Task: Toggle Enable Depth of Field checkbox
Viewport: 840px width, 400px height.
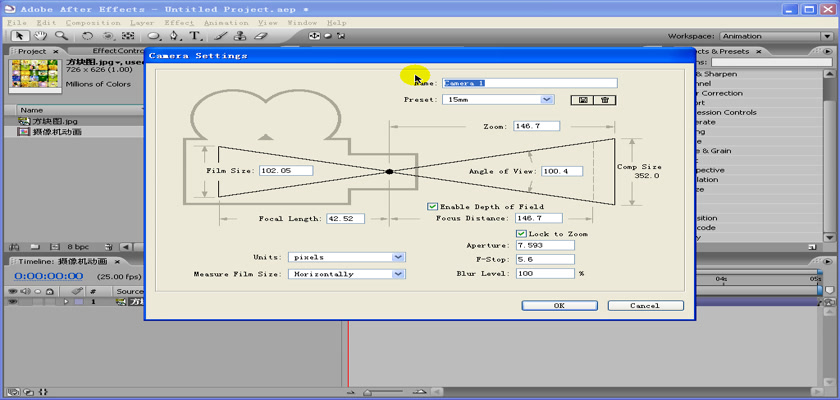Action: point(432,207)
